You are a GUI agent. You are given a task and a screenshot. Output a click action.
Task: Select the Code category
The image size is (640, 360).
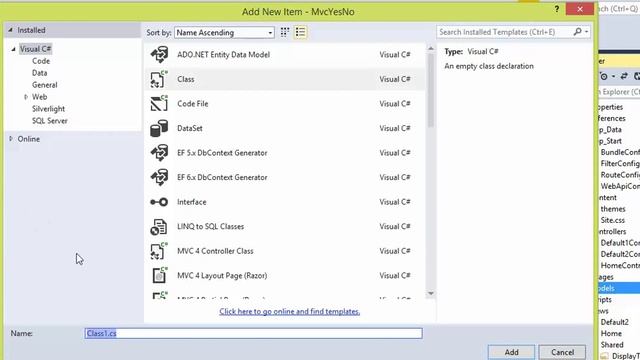[x=41, y=61]
